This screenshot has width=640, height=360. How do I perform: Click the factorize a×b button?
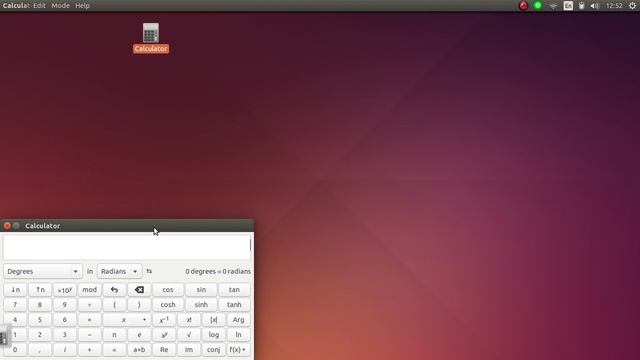(139, 349)
